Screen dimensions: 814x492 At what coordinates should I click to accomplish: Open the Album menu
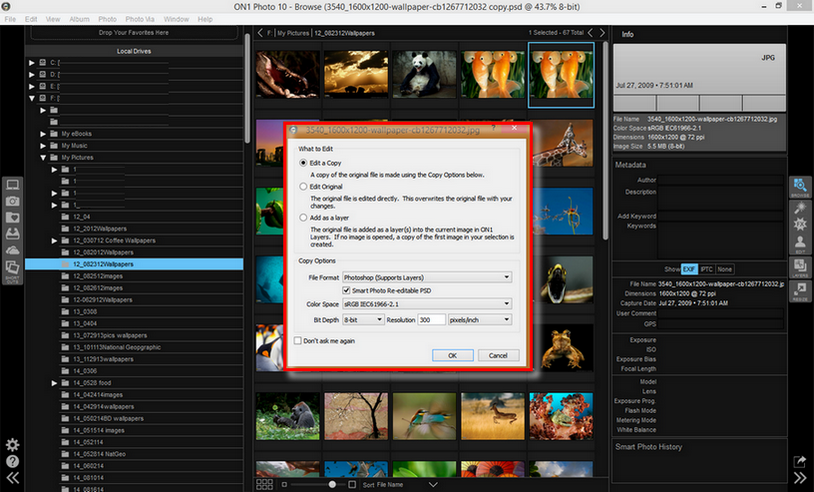coord(79,19)
